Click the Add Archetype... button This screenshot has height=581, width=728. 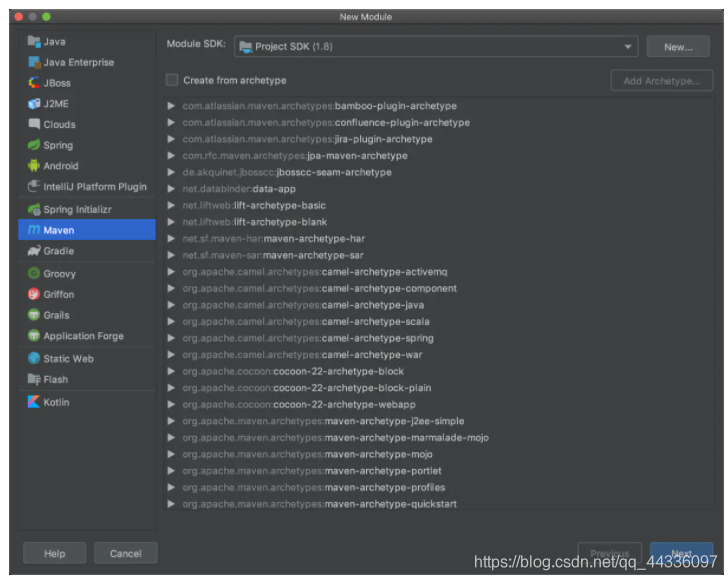pos(662,80)
